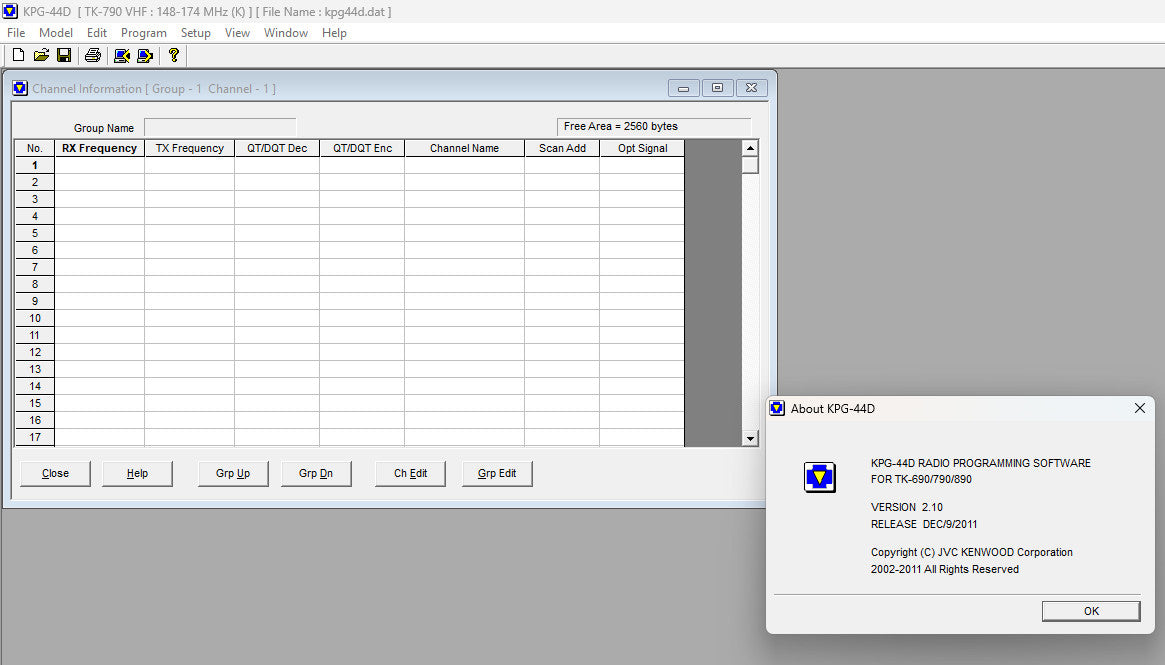Viewport: 1165px width, 665px height.
Task: Open the Model menu
Action: coord(56,33)
